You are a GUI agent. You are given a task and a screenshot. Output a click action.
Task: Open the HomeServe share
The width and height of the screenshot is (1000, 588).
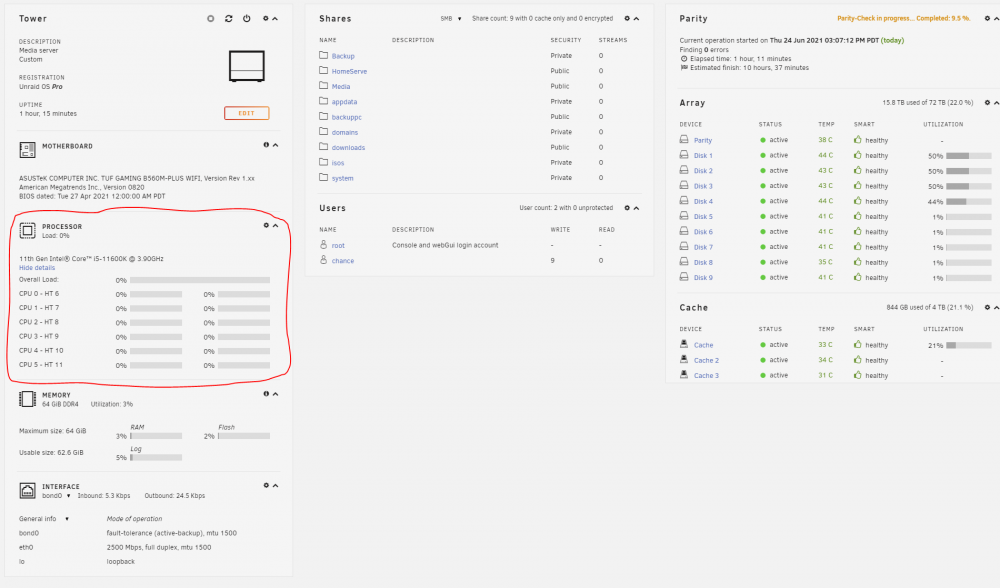(349, 71)
